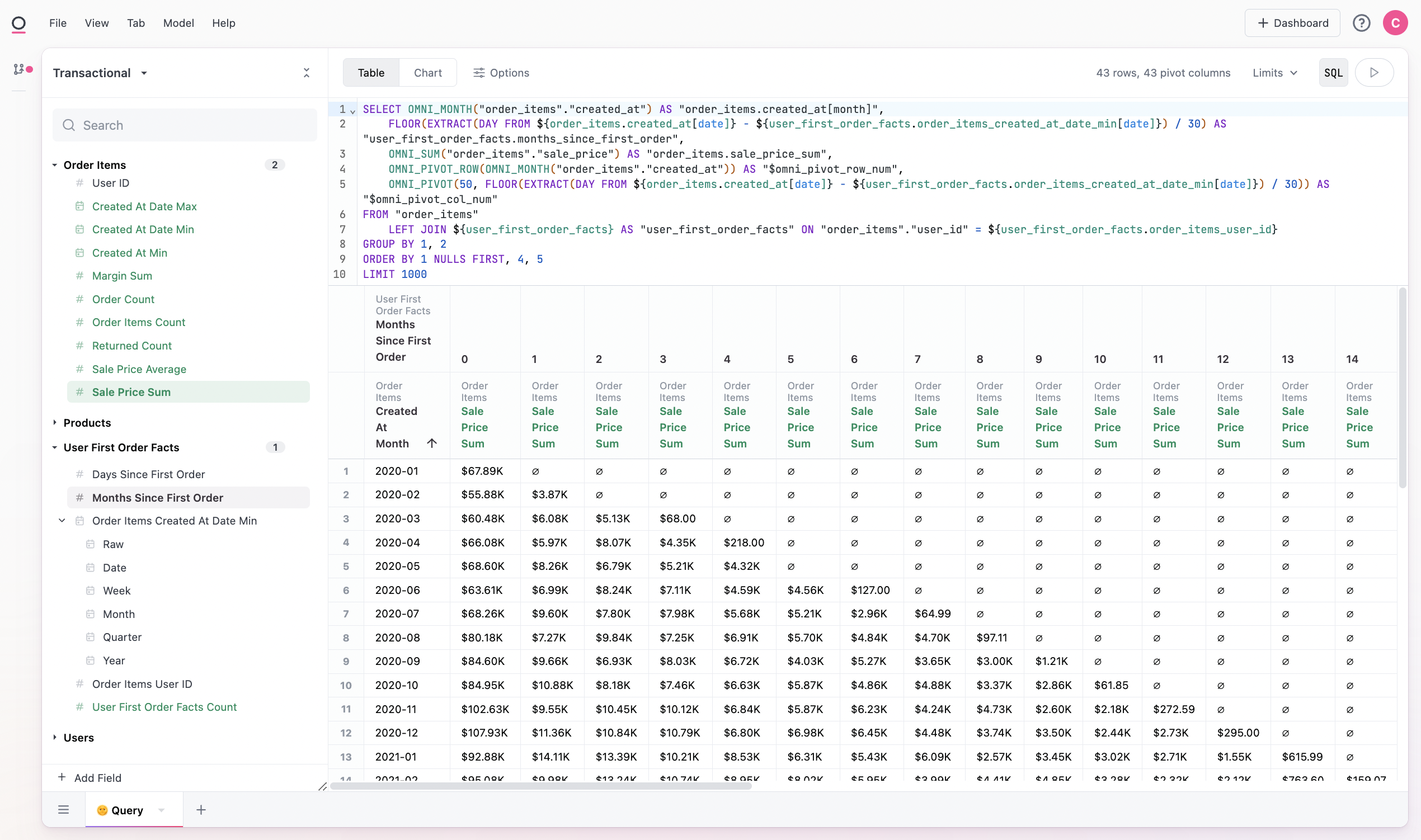Switch to Chart view

(427, 73)
